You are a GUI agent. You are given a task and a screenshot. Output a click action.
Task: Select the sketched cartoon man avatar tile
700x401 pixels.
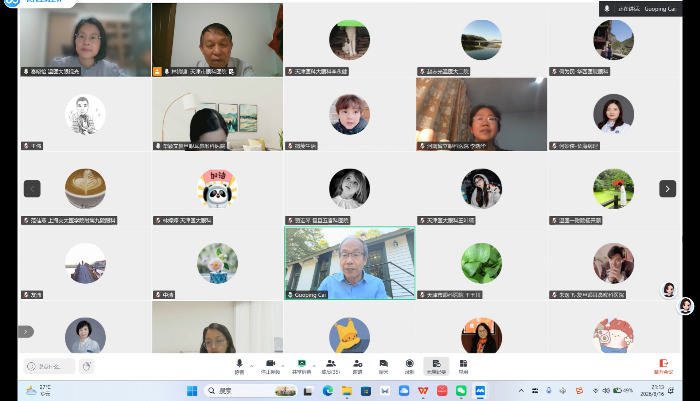(85, 114)
